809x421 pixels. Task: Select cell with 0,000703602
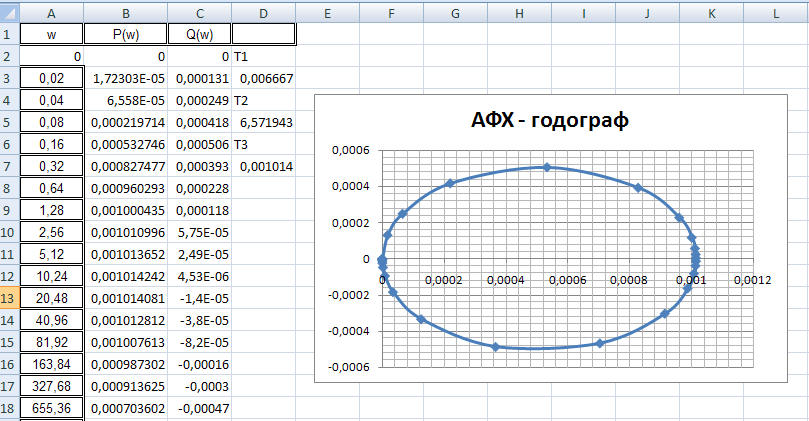pyautogui.click(x=126, y=408)
